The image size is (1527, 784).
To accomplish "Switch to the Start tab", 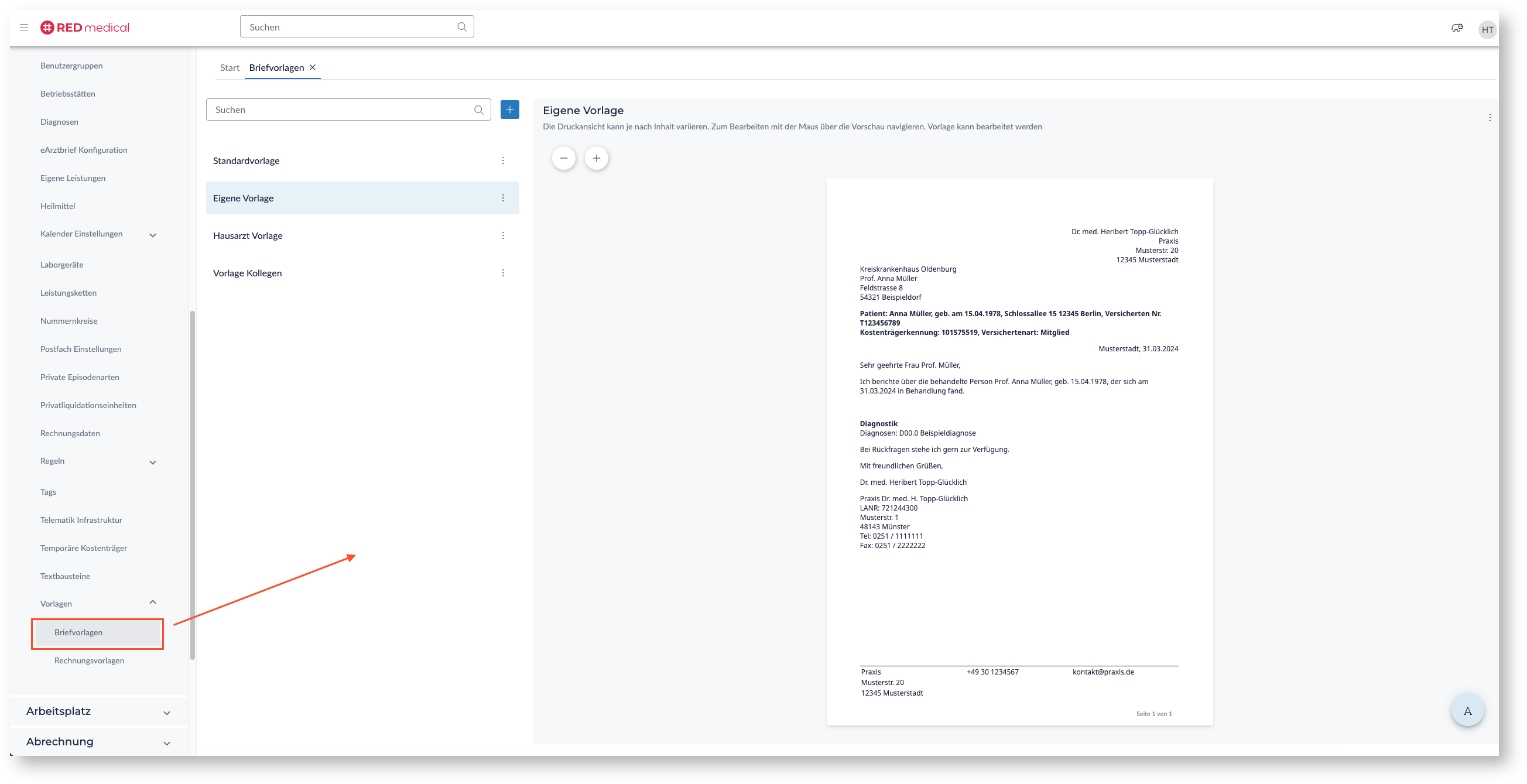I will [230, 67].
